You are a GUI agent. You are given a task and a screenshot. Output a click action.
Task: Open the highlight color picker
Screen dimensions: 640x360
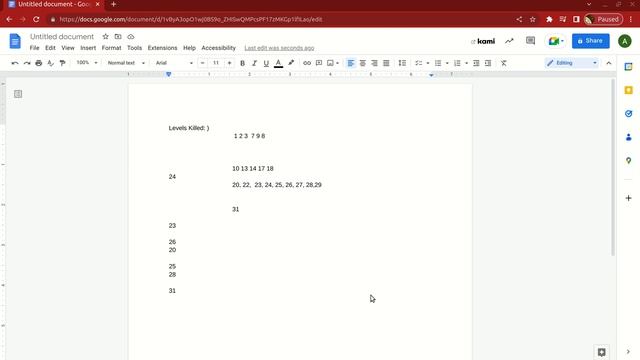(291, 63)
